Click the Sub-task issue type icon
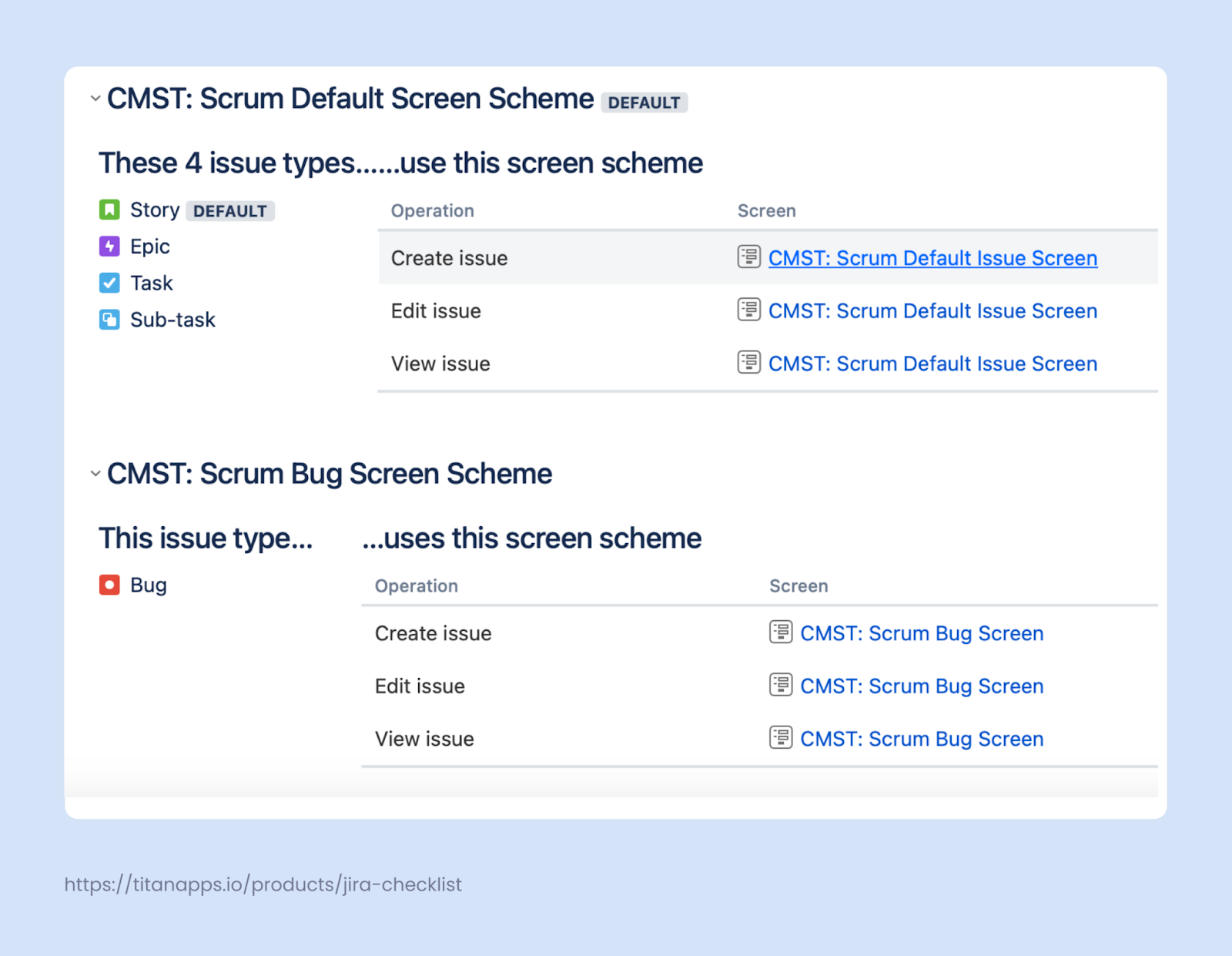The width and height of the screenshot is (1232, 956). pyautogui.click(x=109, y=320)
